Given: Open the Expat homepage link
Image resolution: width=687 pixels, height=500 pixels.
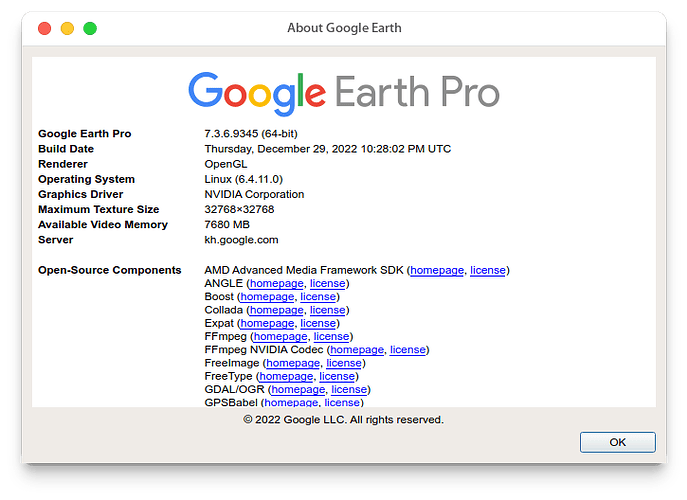Looking at the screenshot, I should coord(267,323).
